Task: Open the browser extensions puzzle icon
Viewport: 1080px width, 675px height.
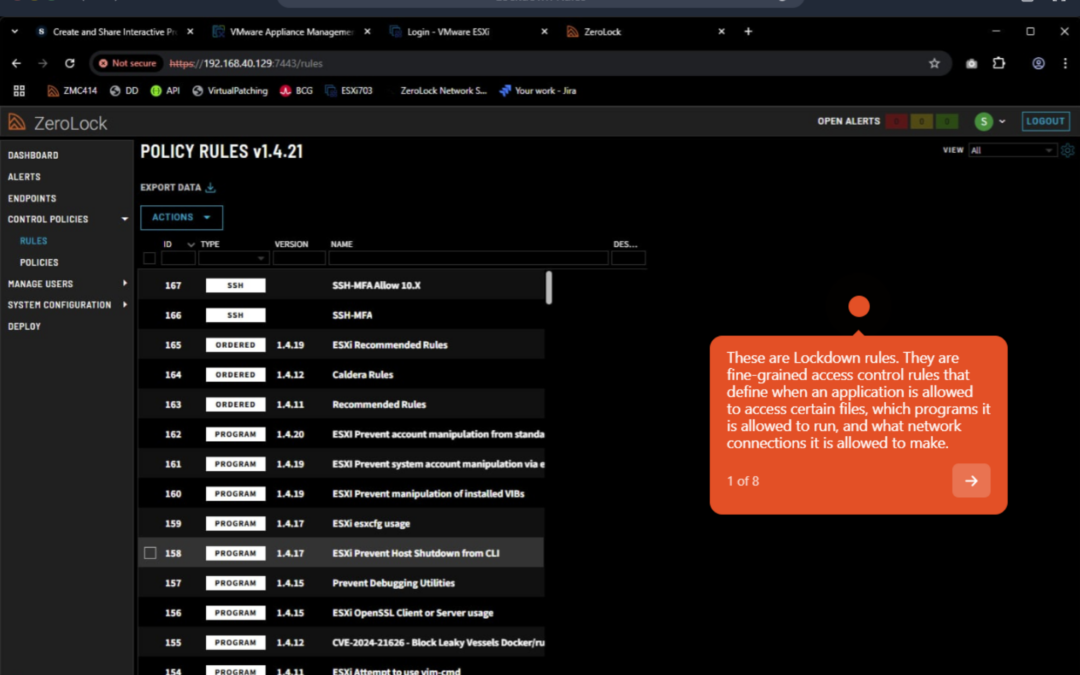Action: (x=998, y=63)
